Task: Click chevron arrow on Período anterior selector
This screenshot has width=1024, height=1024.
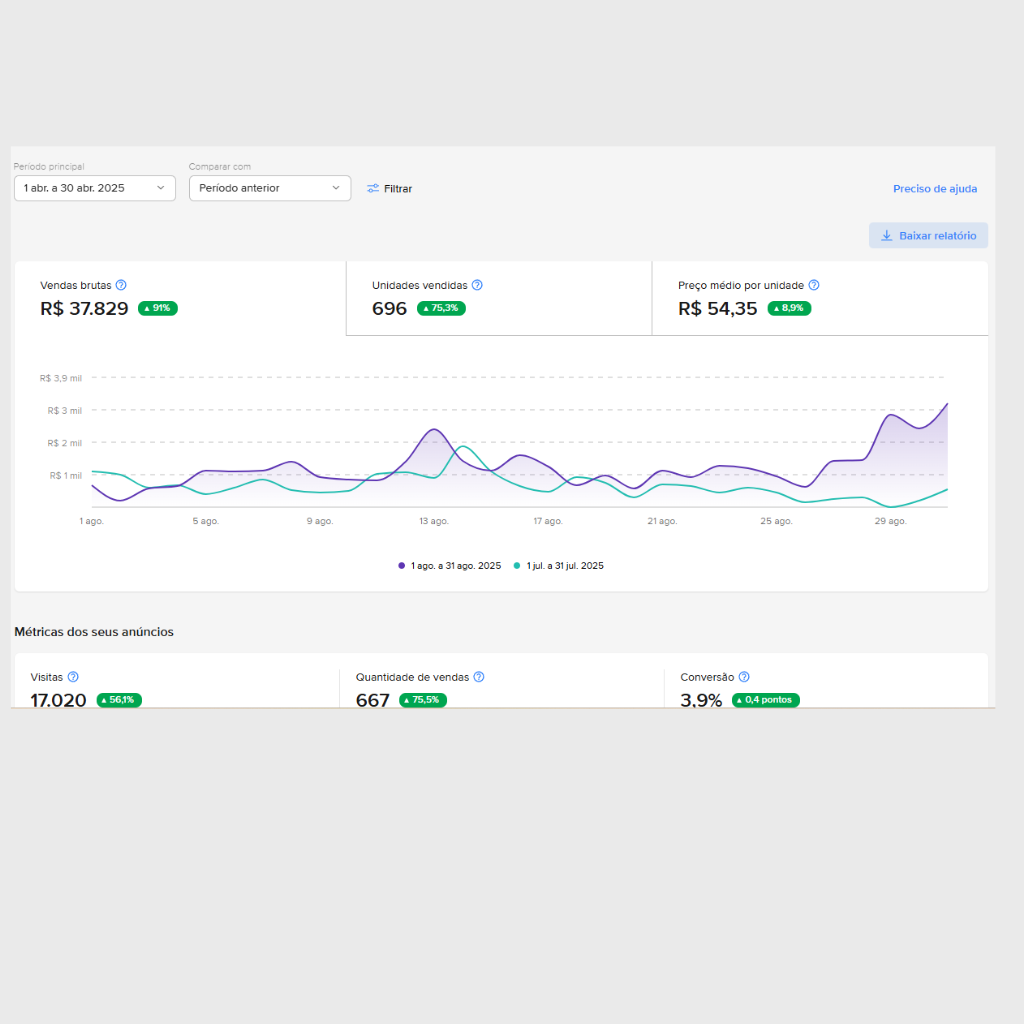Action: pyautogui.click(x=336, y=188)
